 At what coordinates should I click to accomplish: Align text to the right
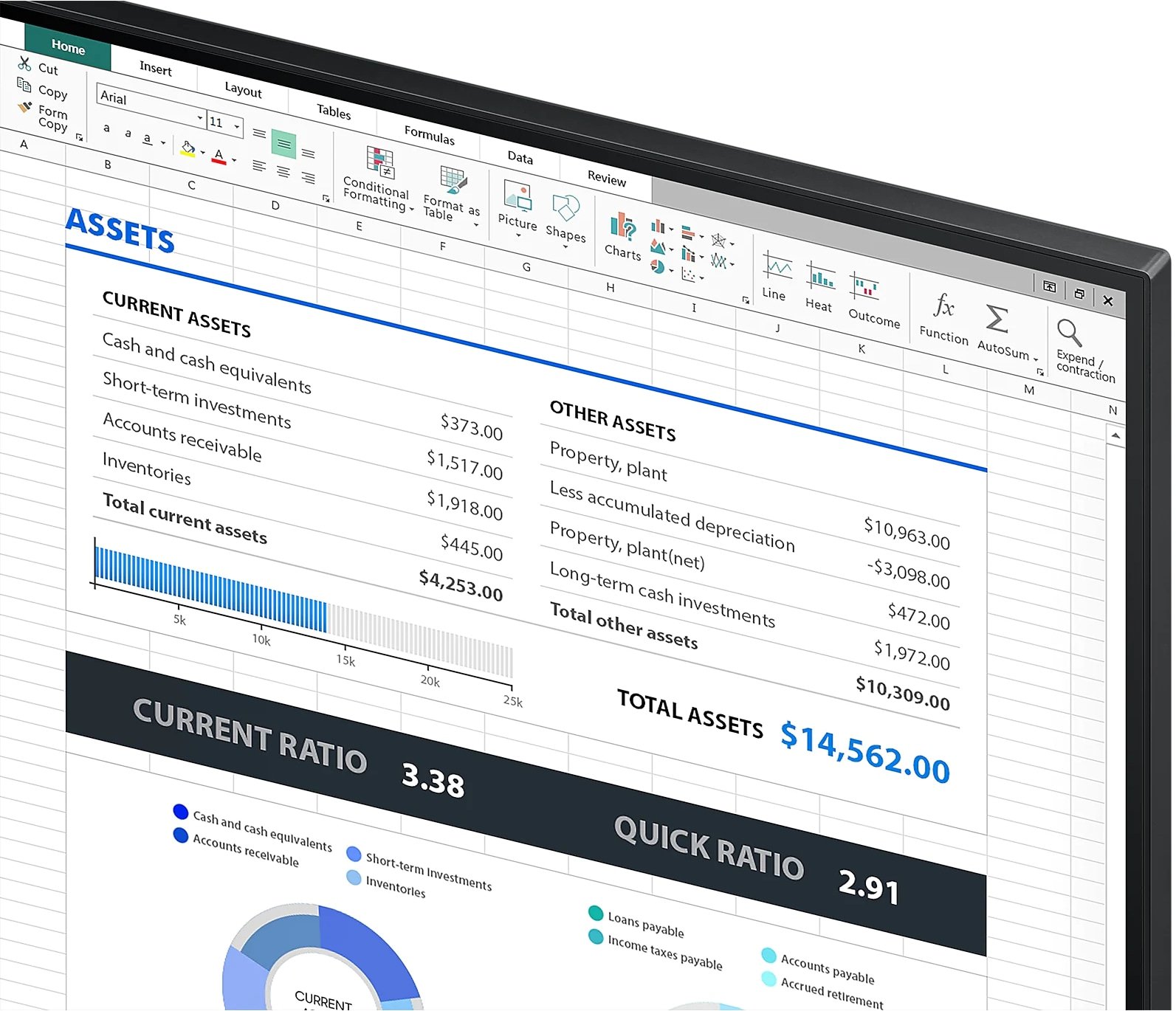pos(309,178)
